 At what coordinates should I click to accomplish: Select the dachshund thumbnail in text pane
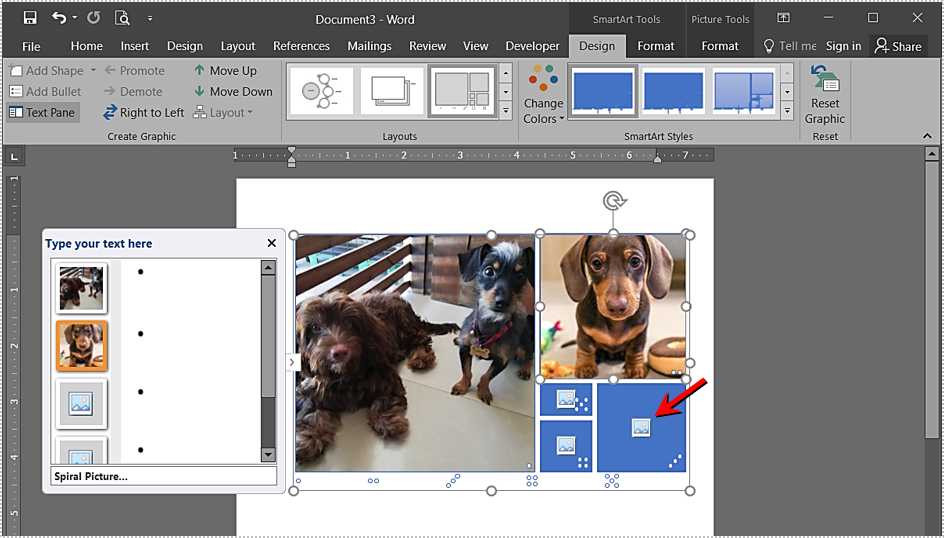tap(81, 346)
